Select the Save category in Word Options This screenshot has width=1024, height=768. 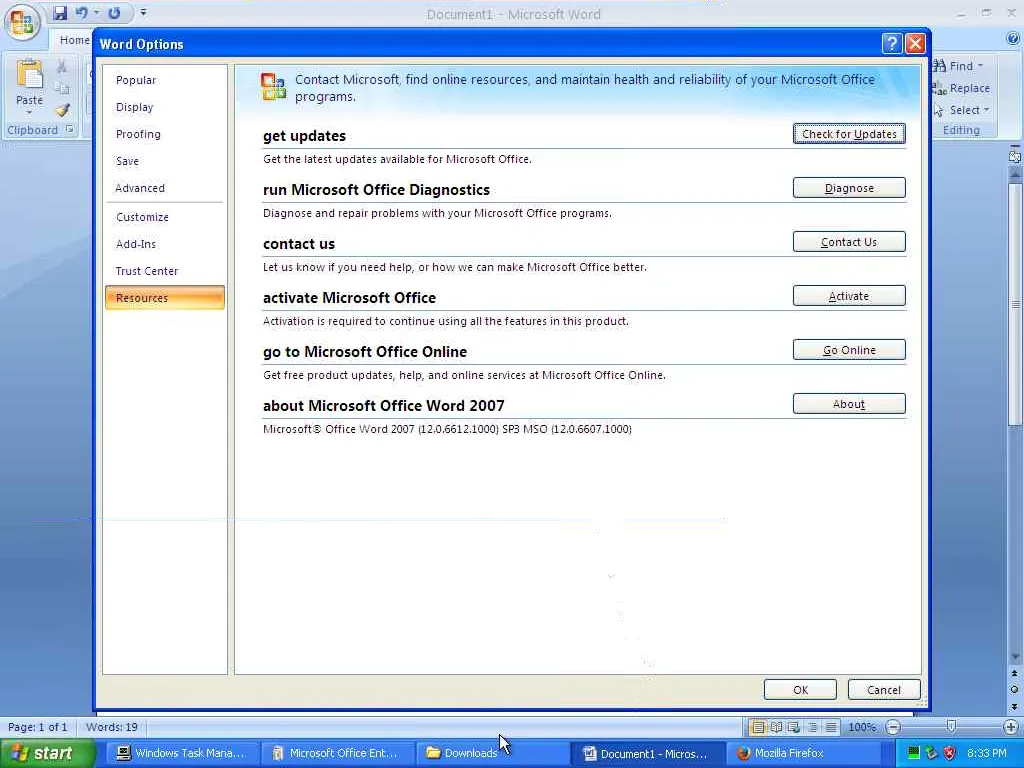click(x=165, y=161)
